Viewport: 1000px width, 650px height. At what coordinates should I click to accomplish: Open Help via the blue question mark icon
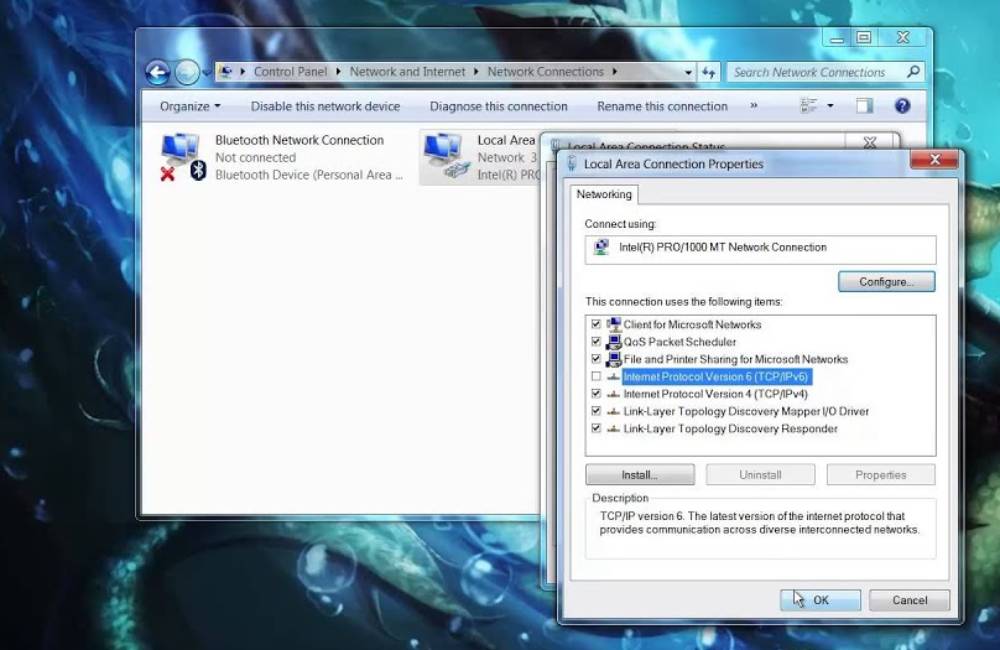[902, 106]
